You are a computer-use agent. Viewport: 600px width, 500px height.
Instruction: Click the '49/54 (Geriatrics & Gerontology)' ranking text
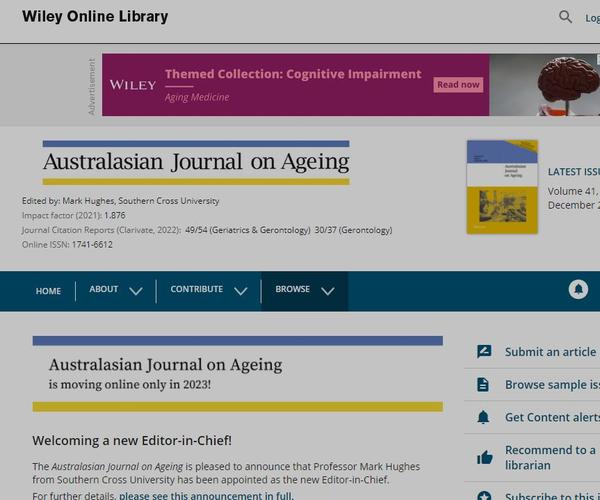click(248, 230)
